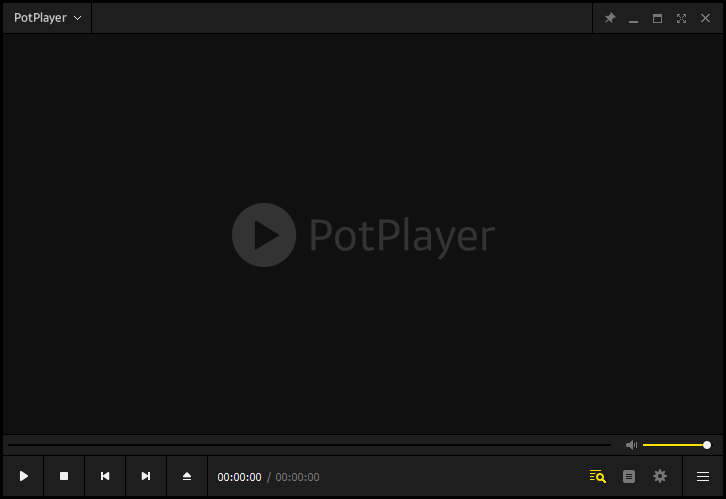Open the playlist search icon
The height and width of the screenshot is (499, 726).
coord(598,477)
